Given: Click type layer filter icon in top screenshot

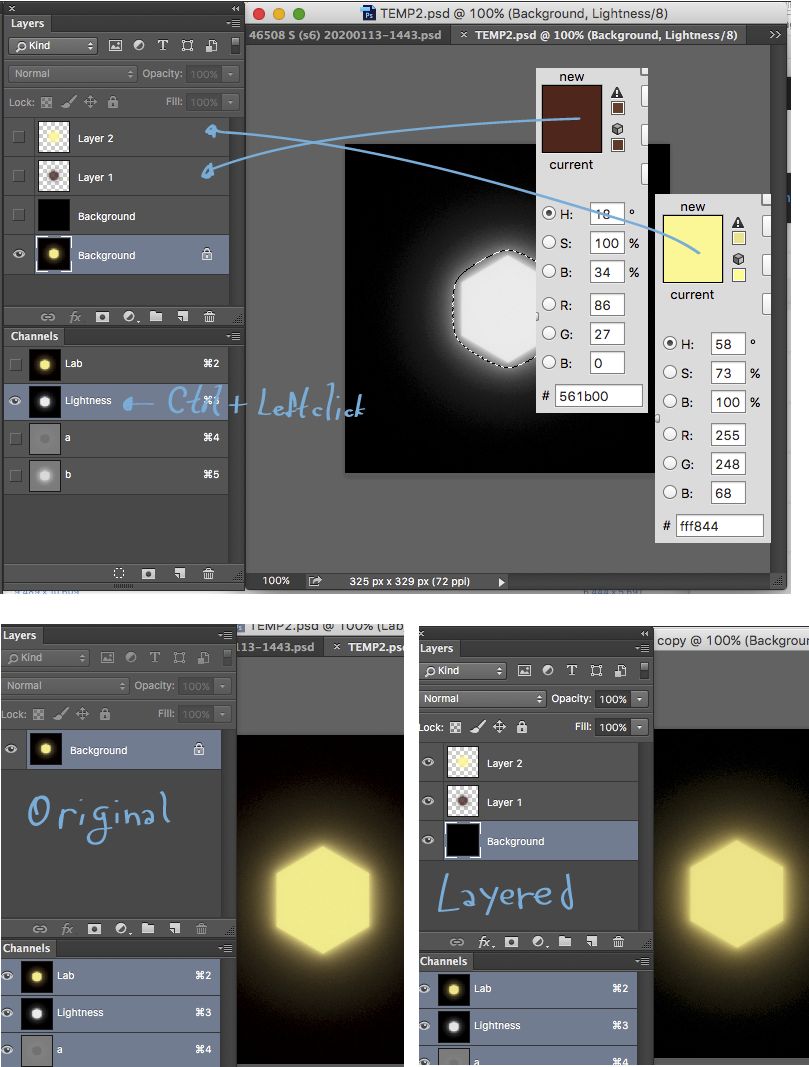Looking at the screenshot, I should [x=163, y=46].
